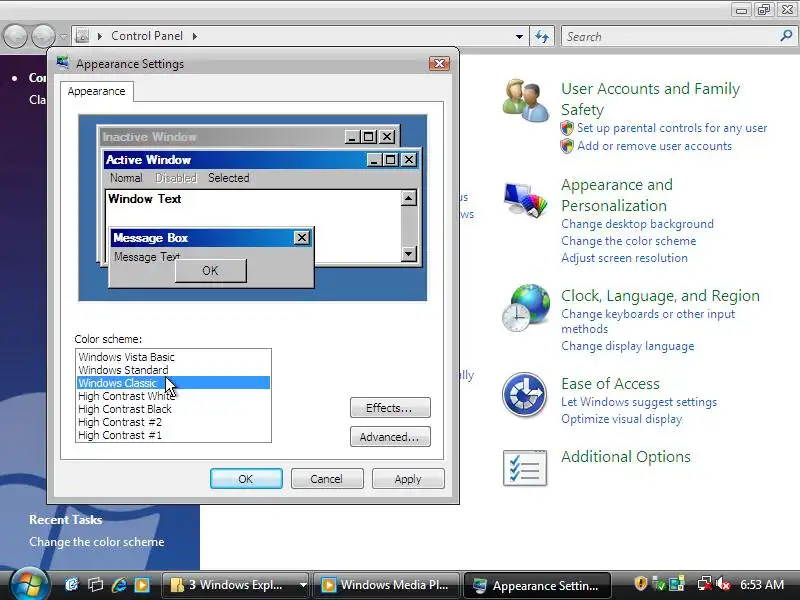Click Set up parental controls link
Viewport: 800px width, 600px height.
tap(672, 128)
